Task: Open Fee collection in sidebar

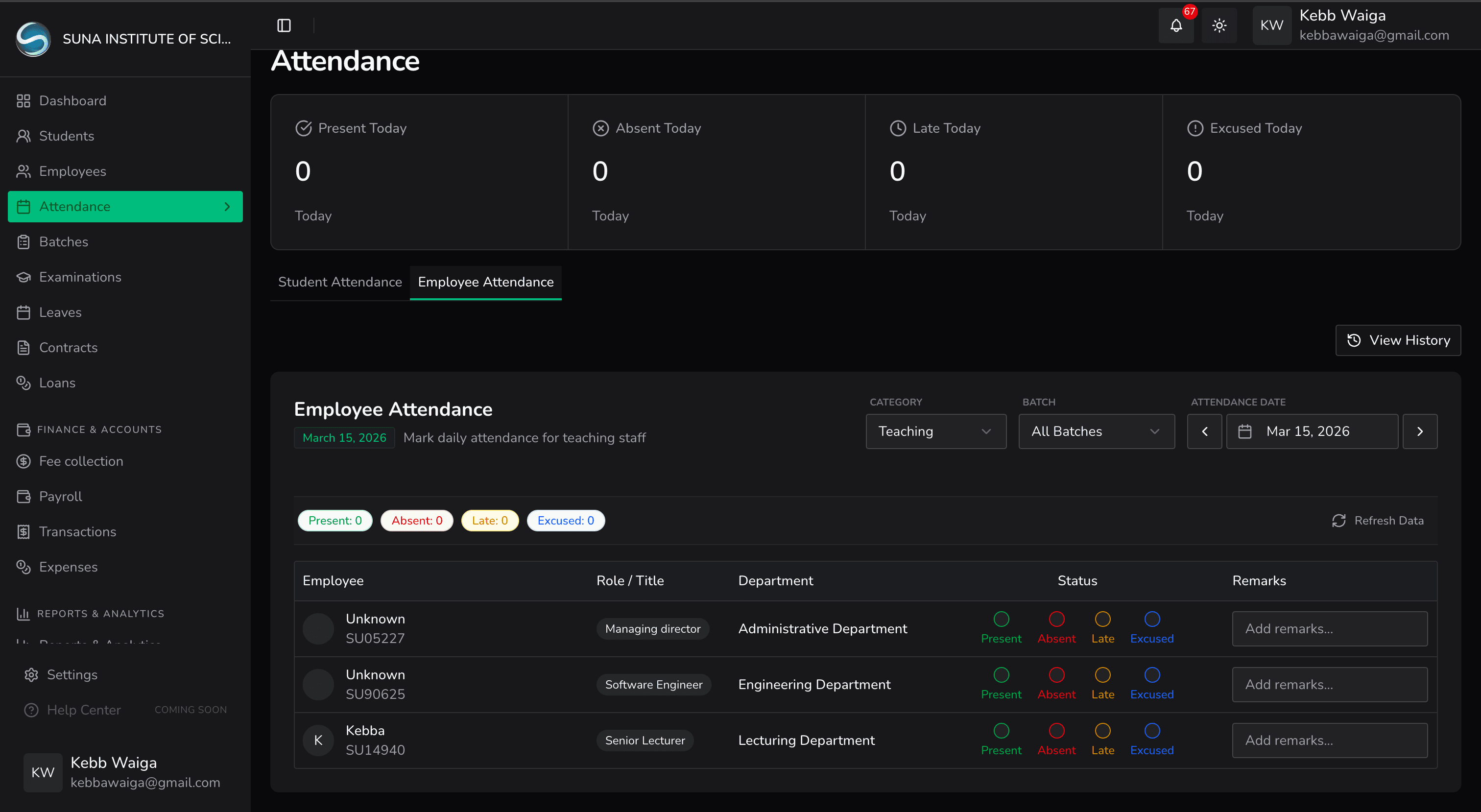Action: click(x=80, y=461)
